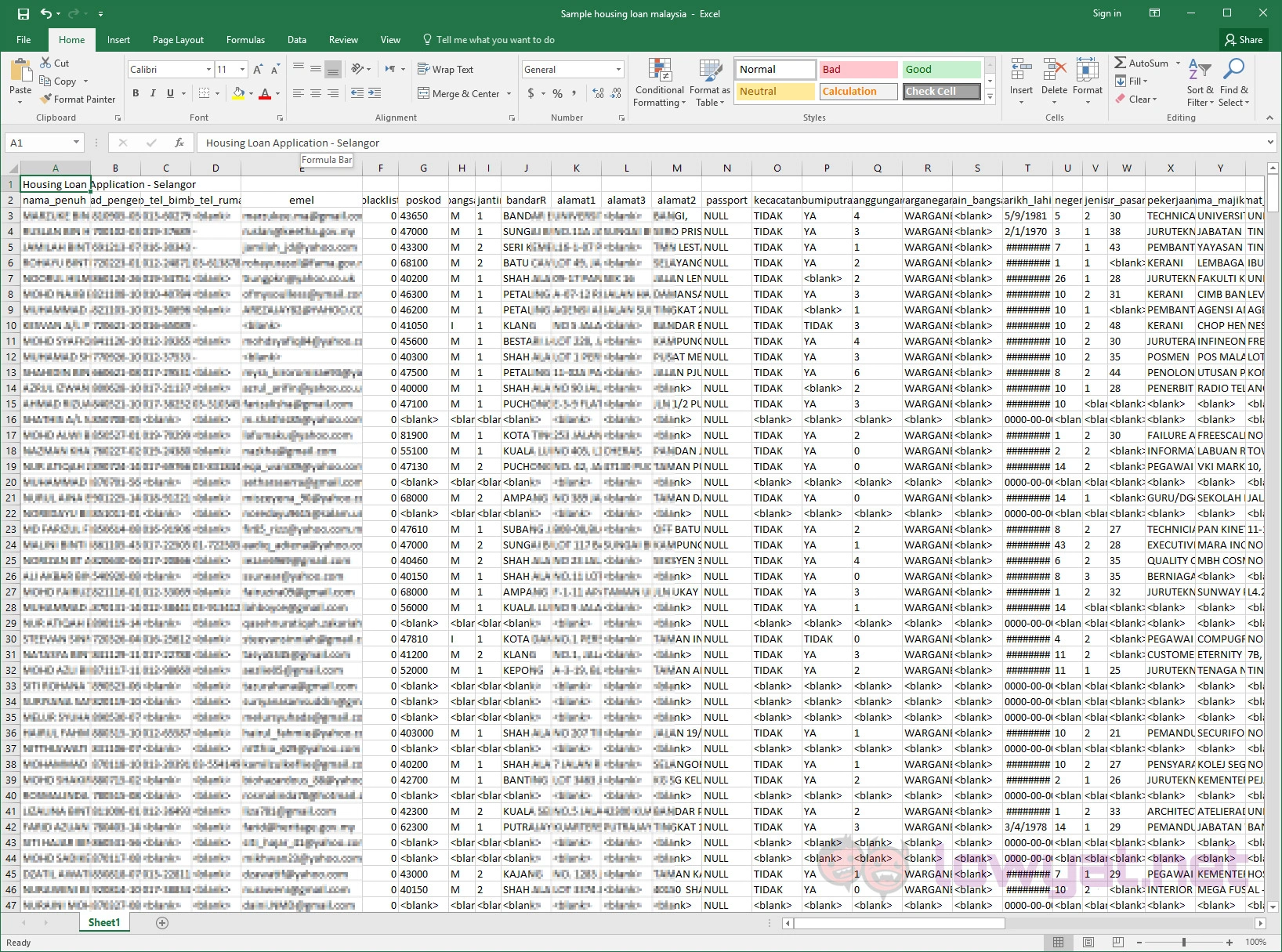This screenshot has height=952, width=1282.
Task: Switch to the Page Layout tab
Action: tap(178, 40)
